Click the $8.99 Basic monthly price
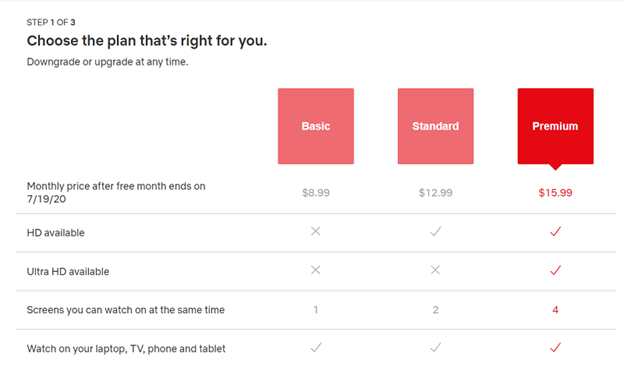The height and width of the screenshot is (374, 624). (316, 193)
